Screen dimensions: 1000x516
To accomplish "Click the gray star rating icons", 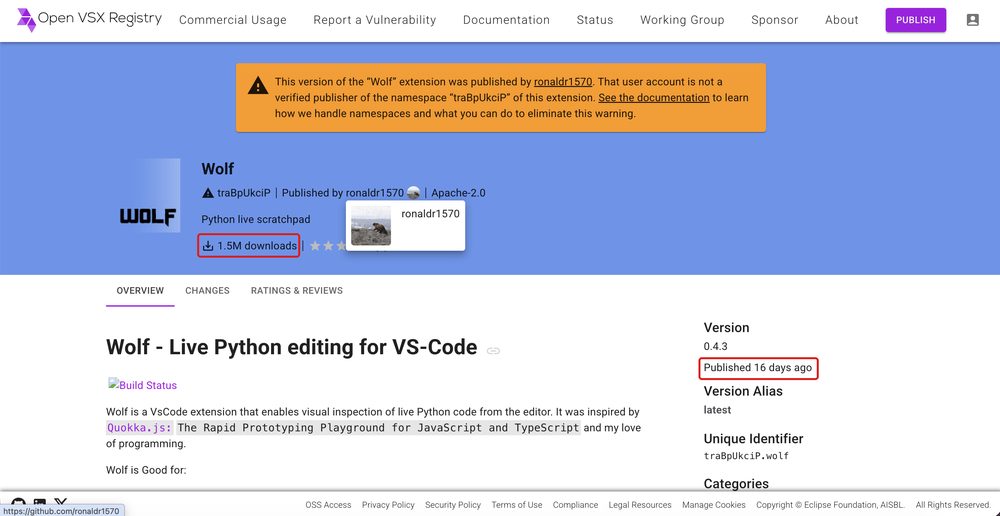I will click(x=327, y=246).
